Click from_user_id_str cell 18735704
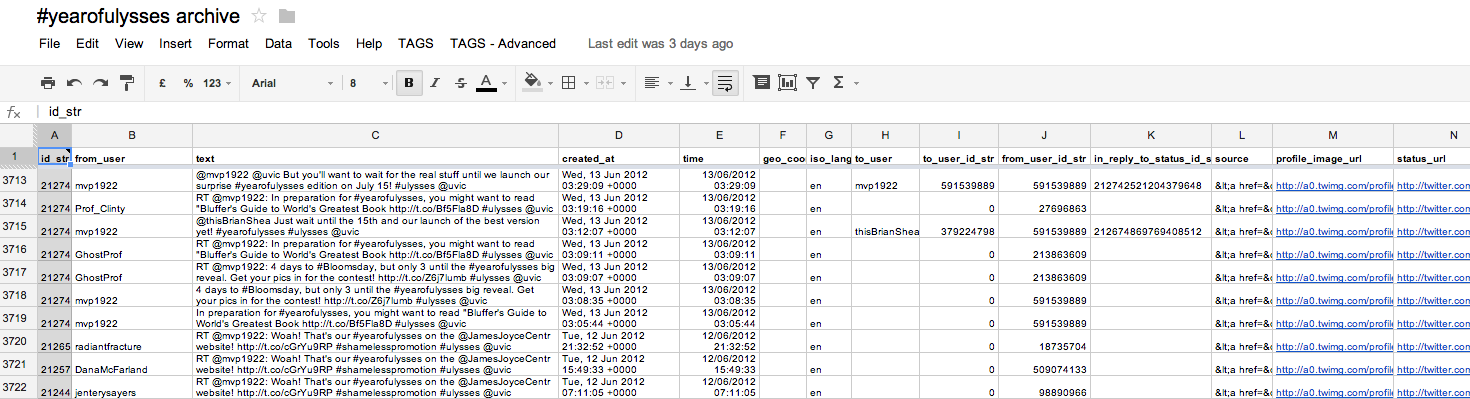The height and width of the screenshot is (399, 1470). 1045,341
